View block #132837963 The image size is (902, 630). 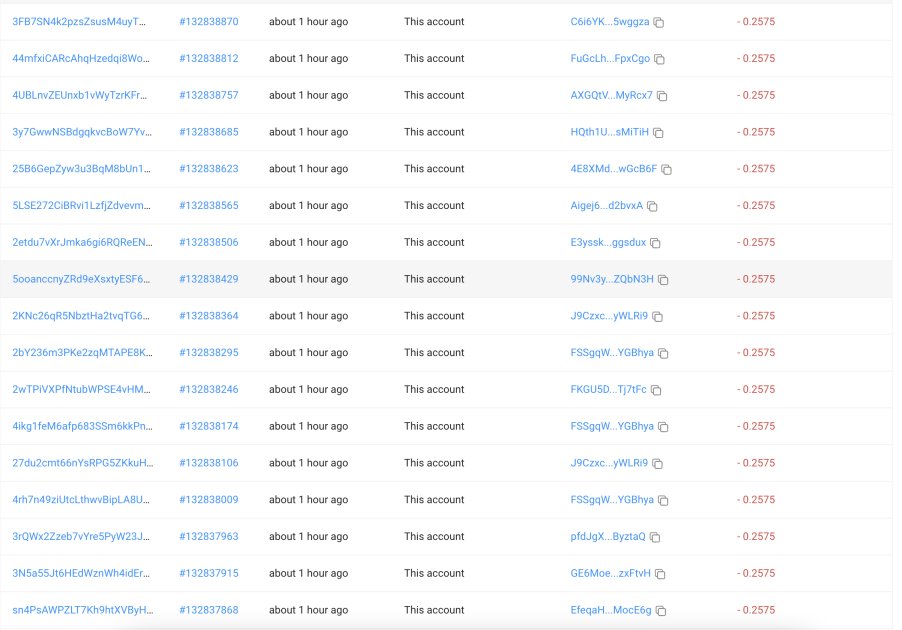click(x=209, y=537)
